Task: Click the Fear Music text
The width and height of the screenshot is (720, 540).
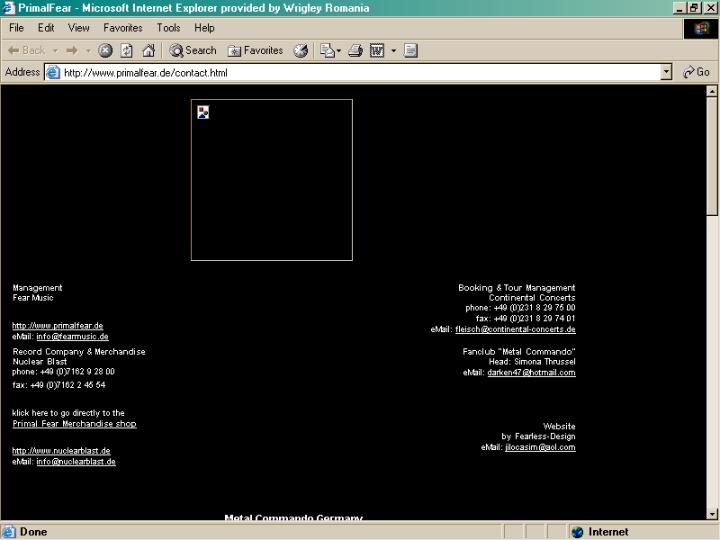Action: pos(33,298)
